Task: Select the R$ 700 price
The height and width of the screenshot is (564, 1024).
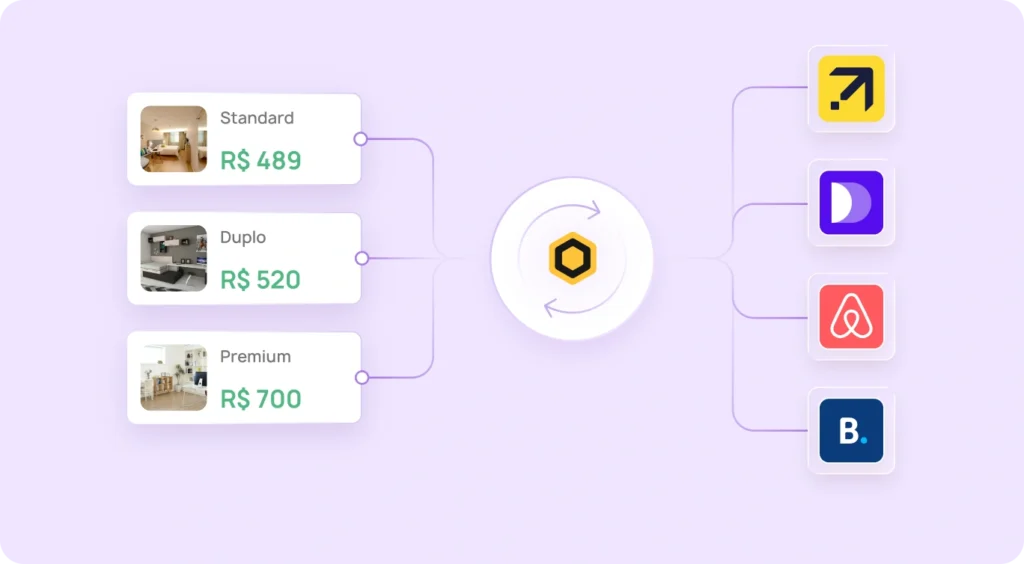Action: [x=261, y=399]
